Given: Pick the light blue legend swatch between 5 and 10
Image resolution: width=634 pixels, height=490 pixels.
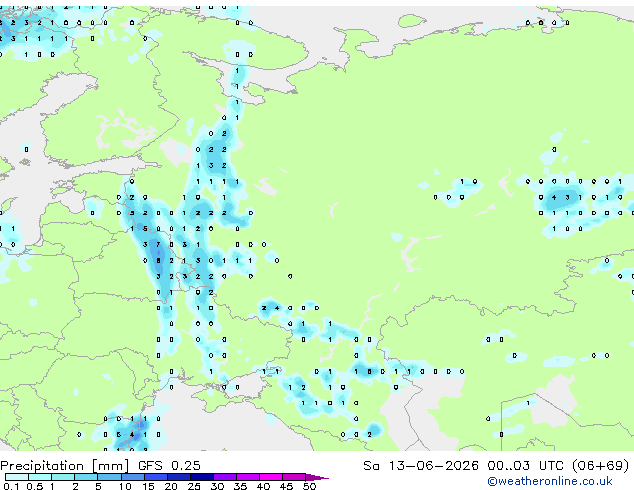Looking at the screenshot, I should point(110,477).
